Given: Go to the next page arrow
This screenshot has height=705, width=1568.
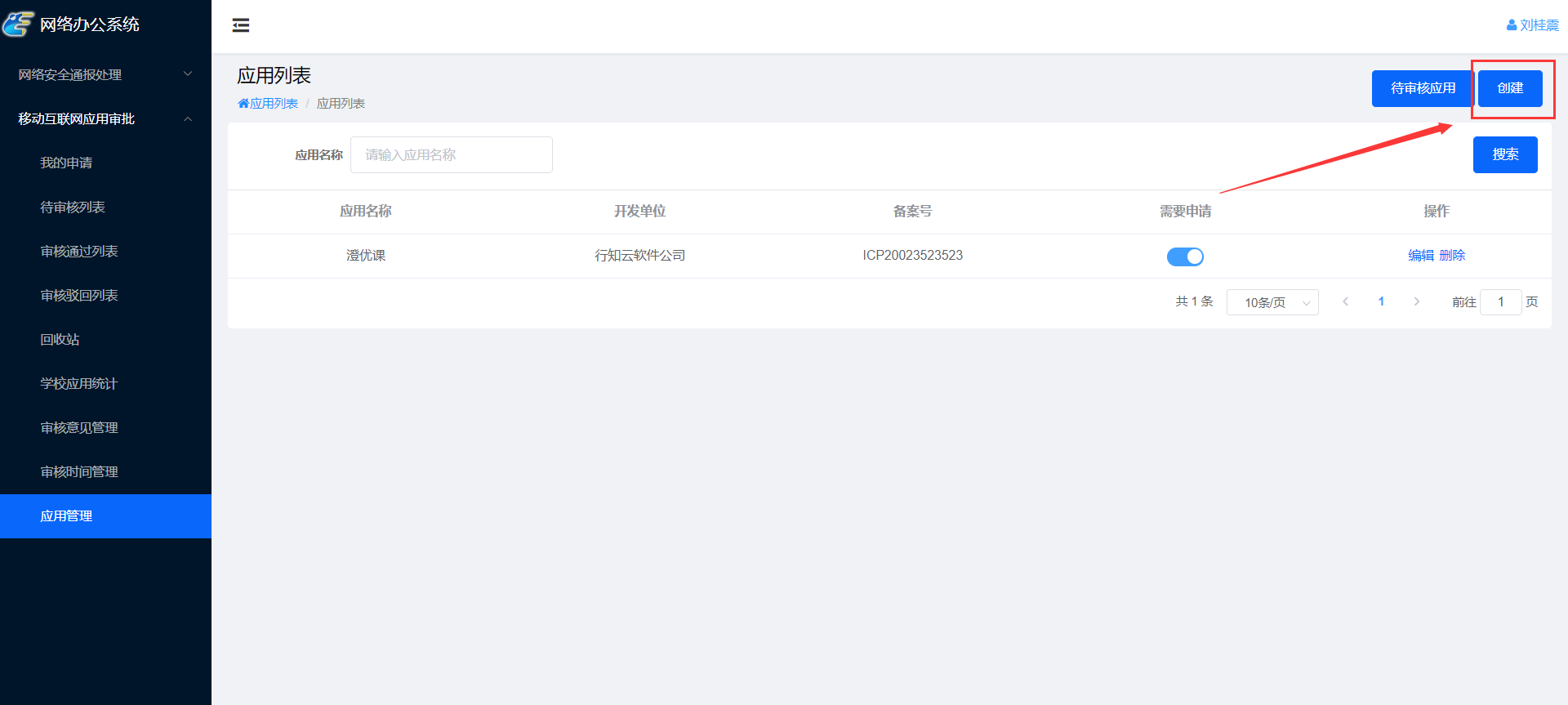Looking at the screenshot, I should point(1417,301).
